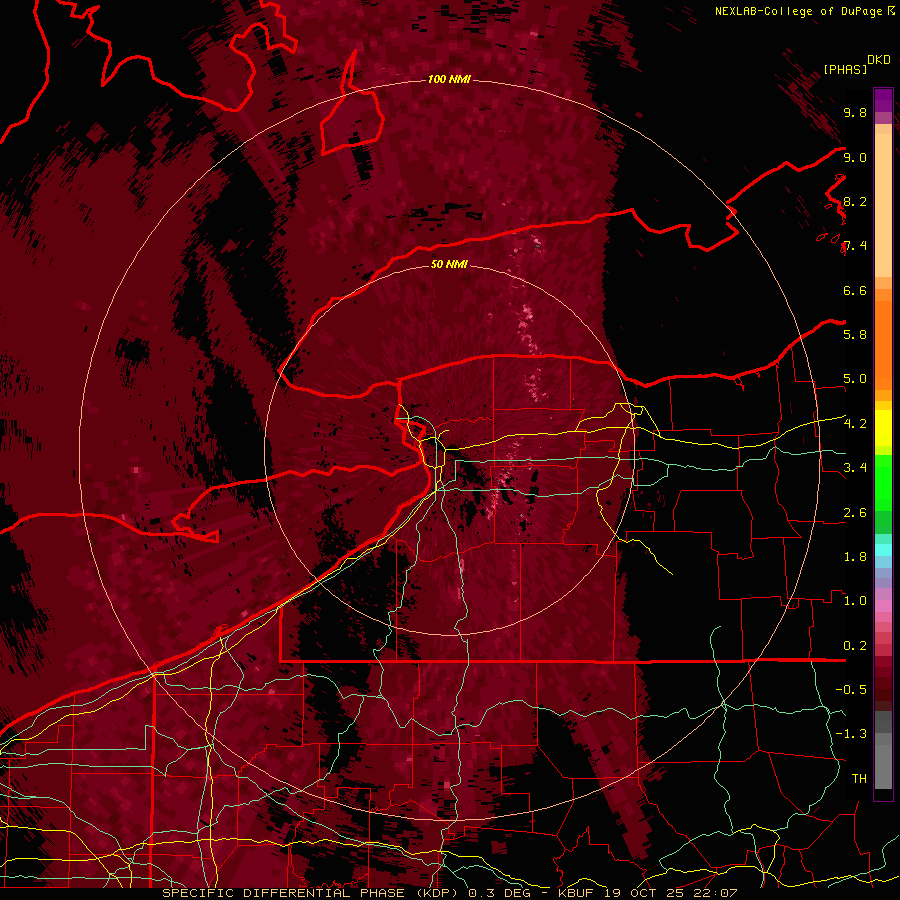Click the 5.8 scale value
The width and height of the screenshot is (900, 900).
tap(855, 335)
